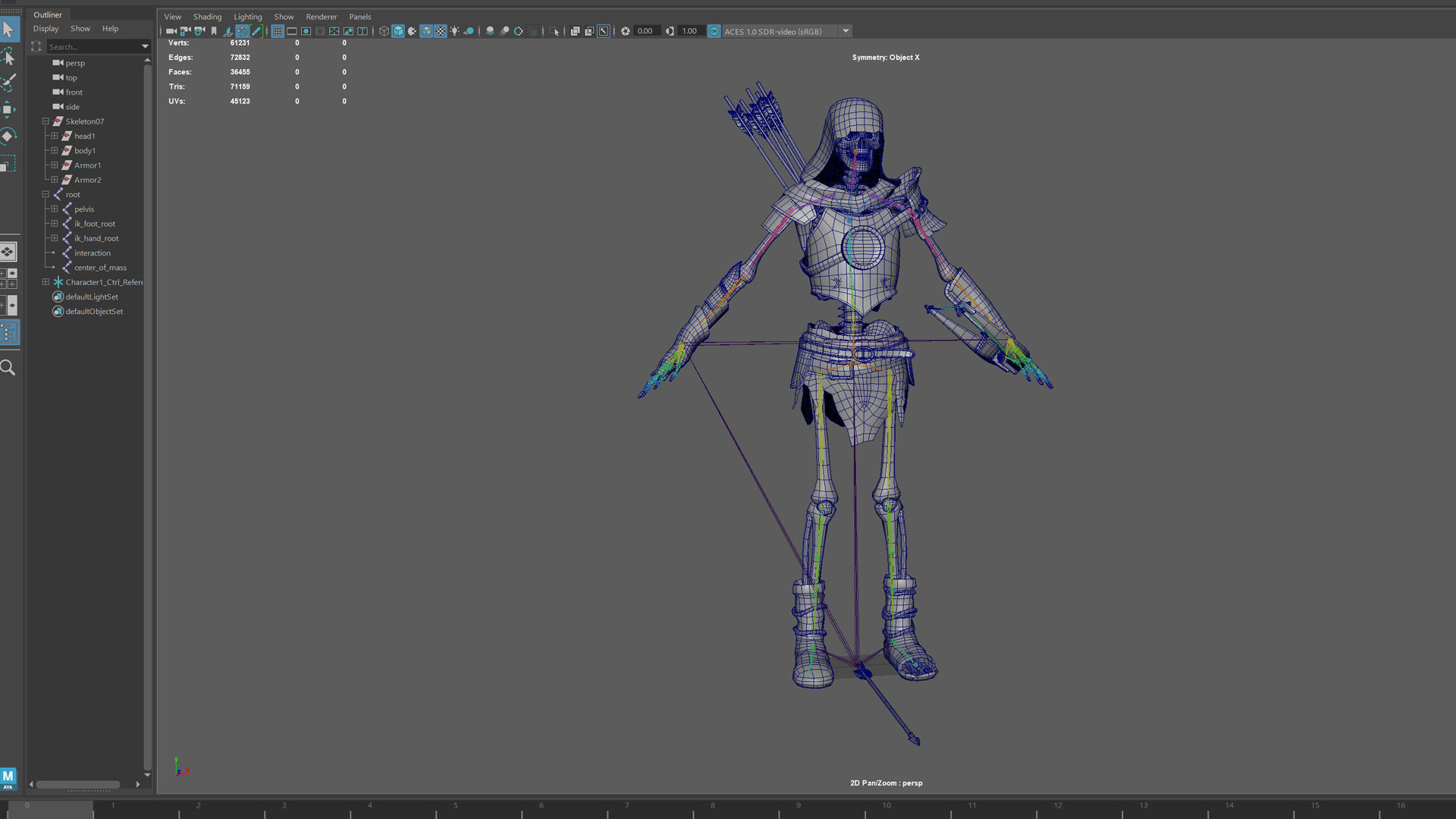Open the Shading menu
The height and width of the screenshot is (819, 1456).
[x=207, y=17]
